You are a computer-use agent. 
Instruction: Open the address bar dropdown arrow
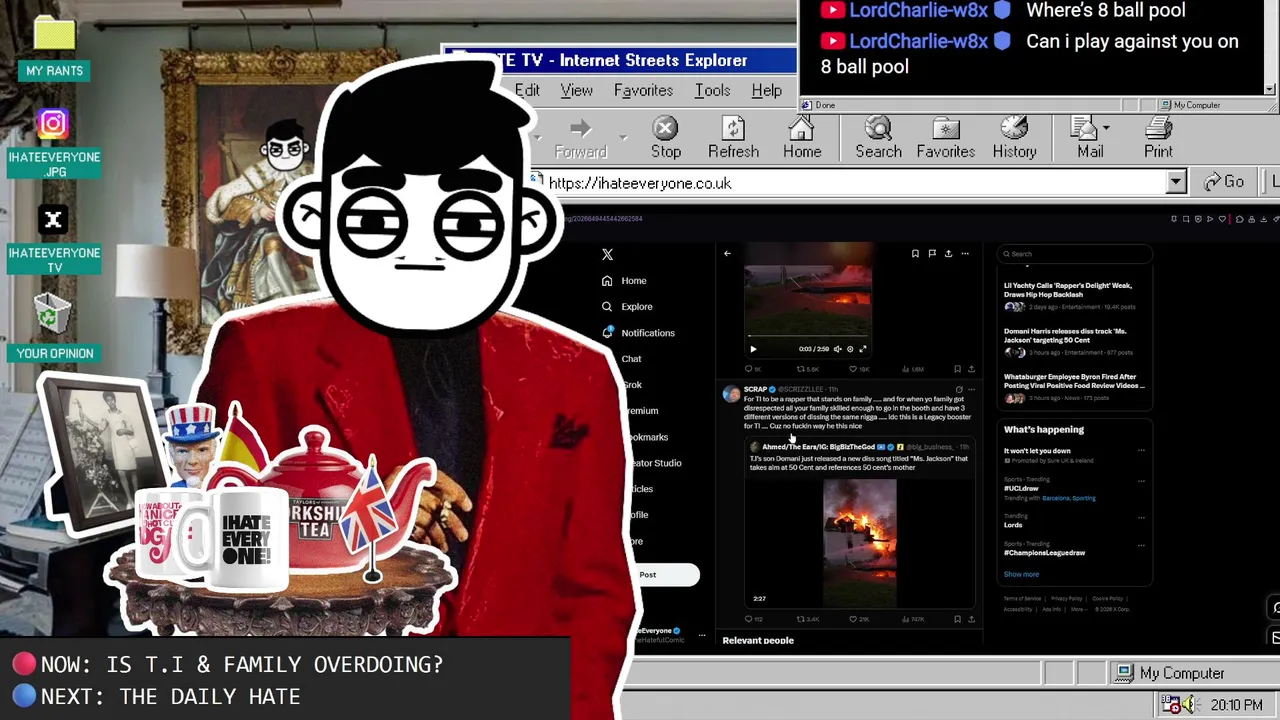tap(1176, 182)
